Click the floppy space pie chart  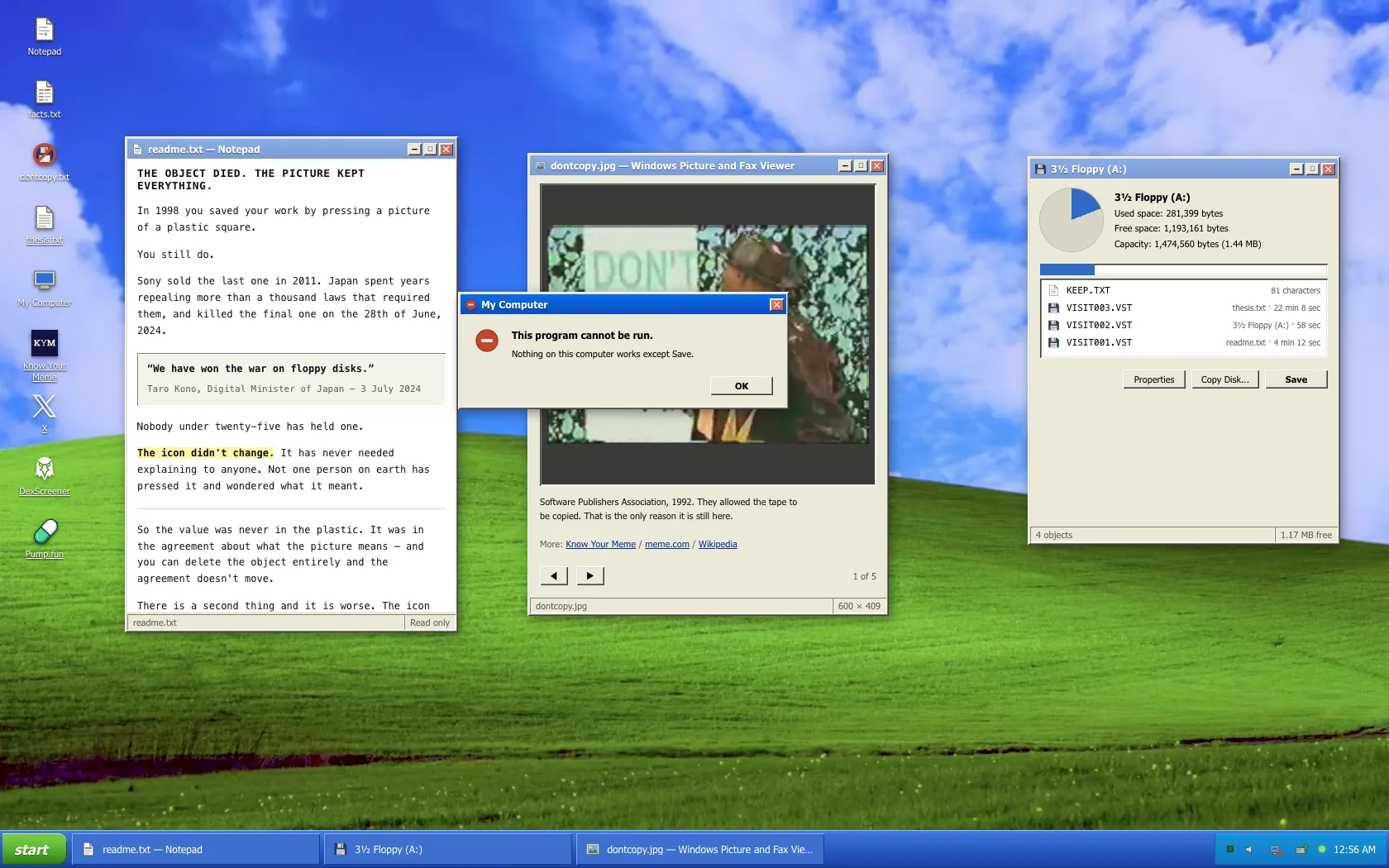click(1072, 220)
